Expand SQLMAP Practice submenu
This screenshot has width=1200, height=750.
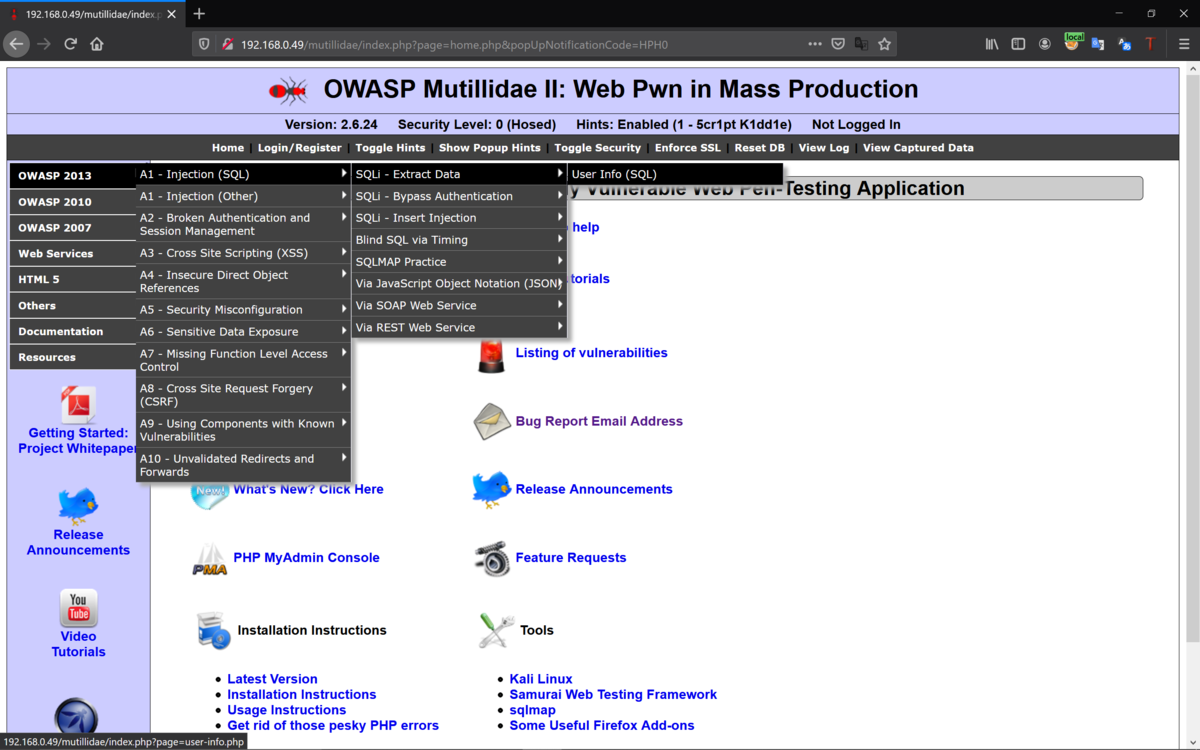[459, 262]
